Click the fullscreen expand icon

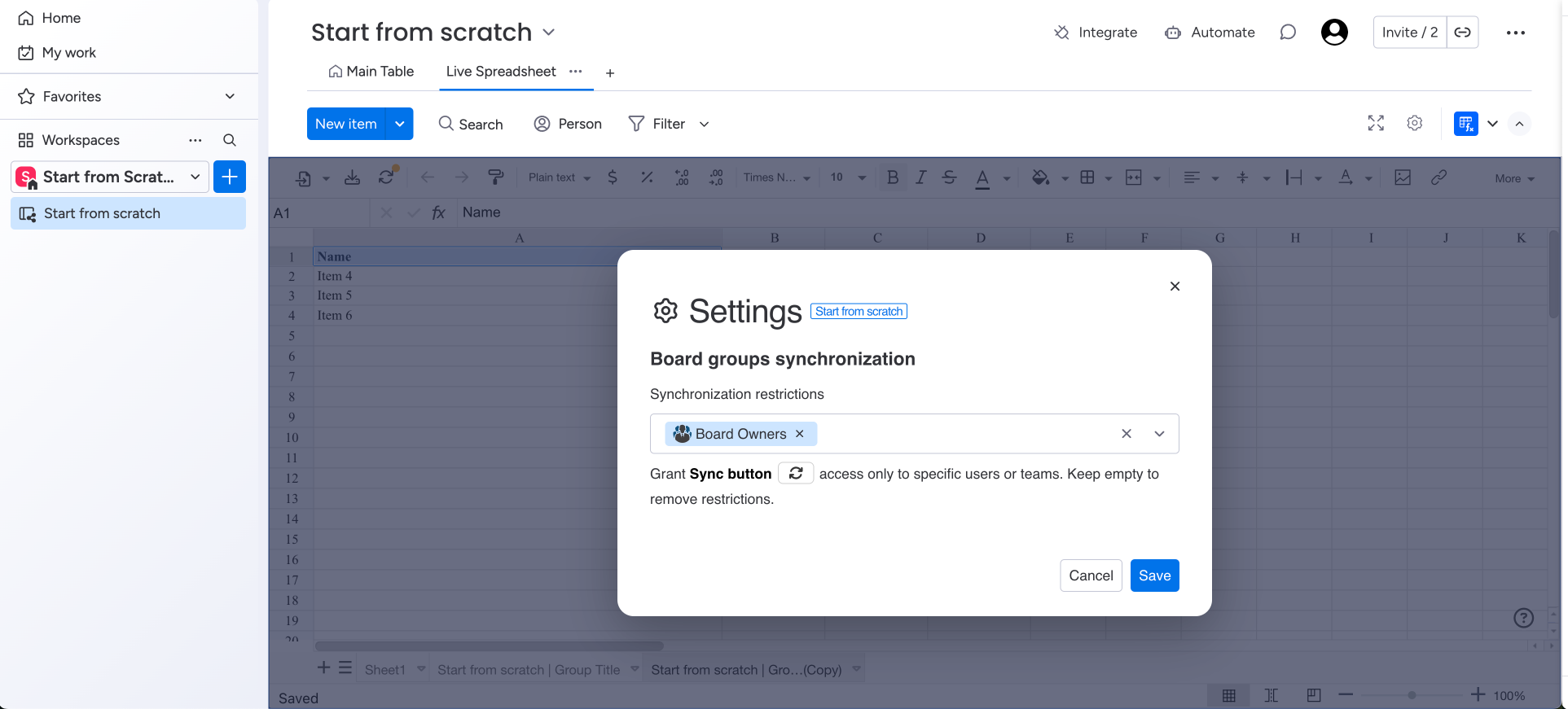click(x=1376, y=123)
